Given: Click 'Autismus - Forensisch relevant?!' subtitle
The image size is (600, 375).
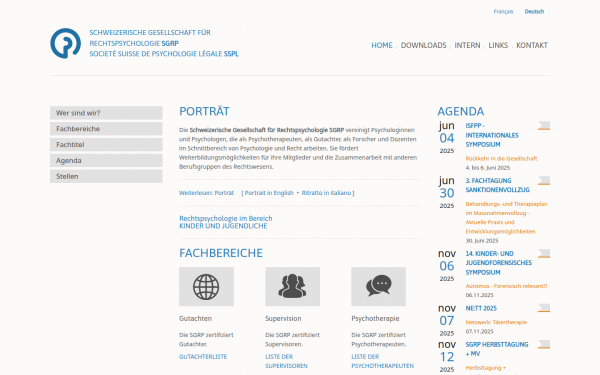Looking at the screenshot, I should click(x=506, y=286).
